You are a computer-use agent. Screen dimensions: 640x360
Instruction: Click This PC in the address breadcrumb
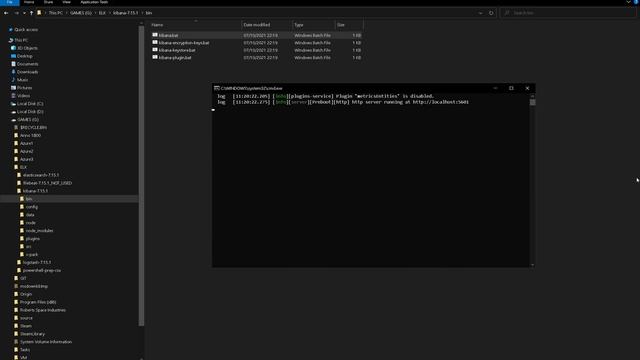[x=56, y=13]
